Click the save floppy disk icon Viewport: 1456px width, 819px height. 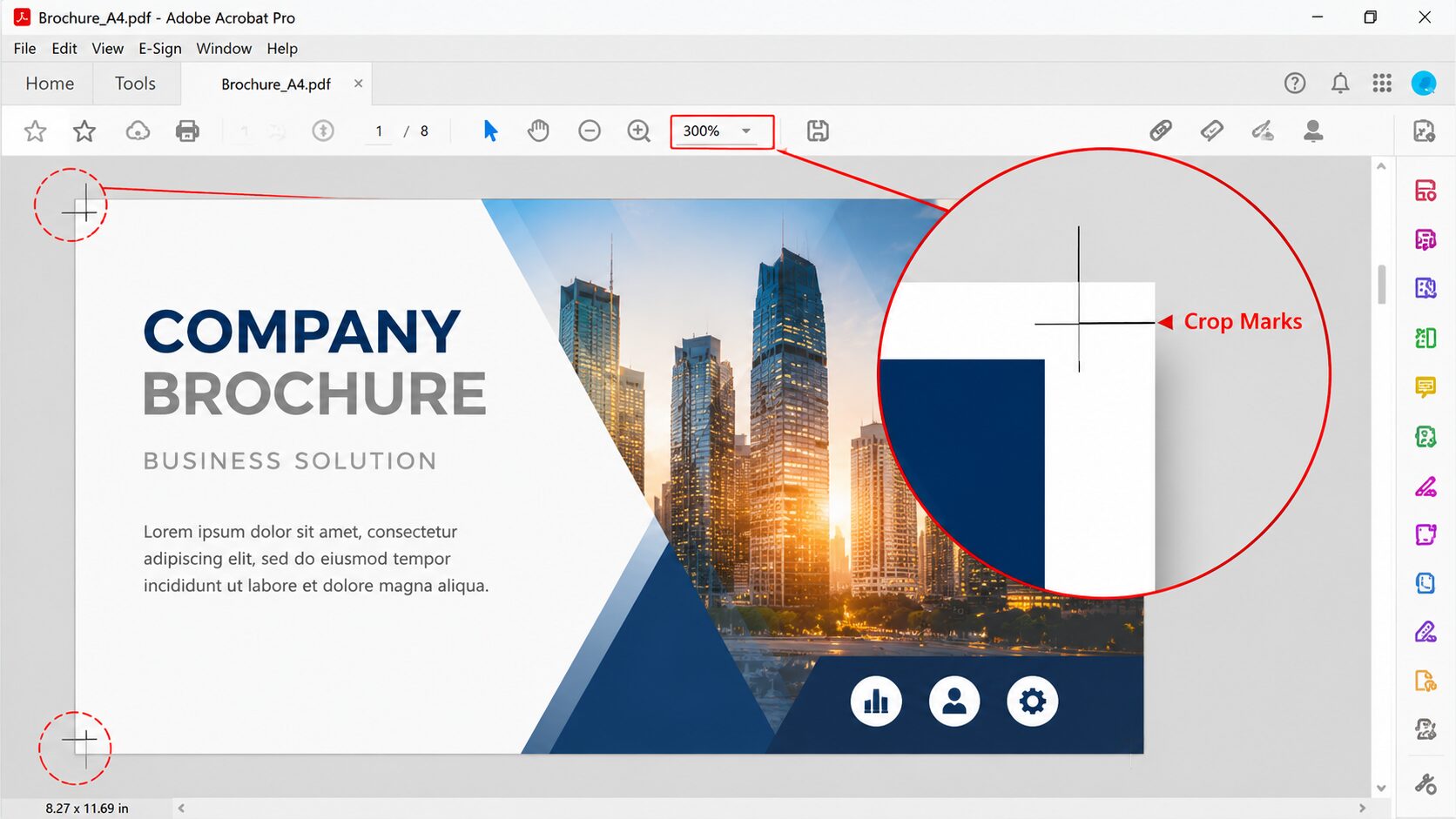(x=818, y=131)
